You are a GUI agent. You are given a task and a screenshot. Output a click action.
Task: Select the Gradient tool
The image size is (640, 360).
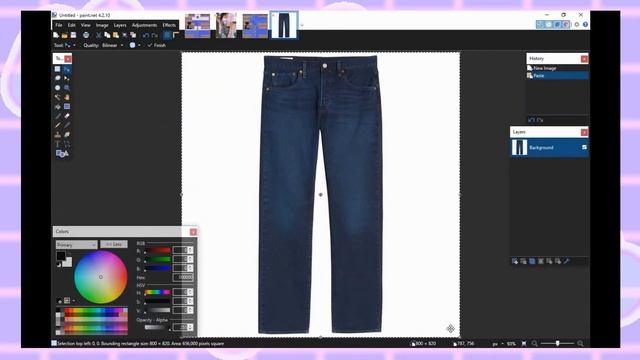tap(67, 107)
